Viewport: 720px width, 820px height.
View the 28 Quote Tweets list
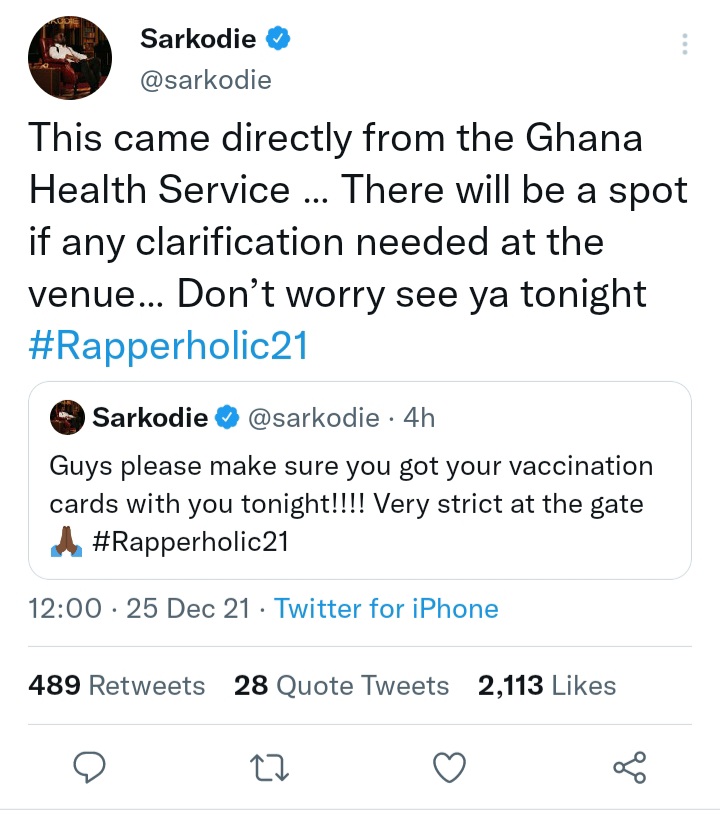coord(341,685)
